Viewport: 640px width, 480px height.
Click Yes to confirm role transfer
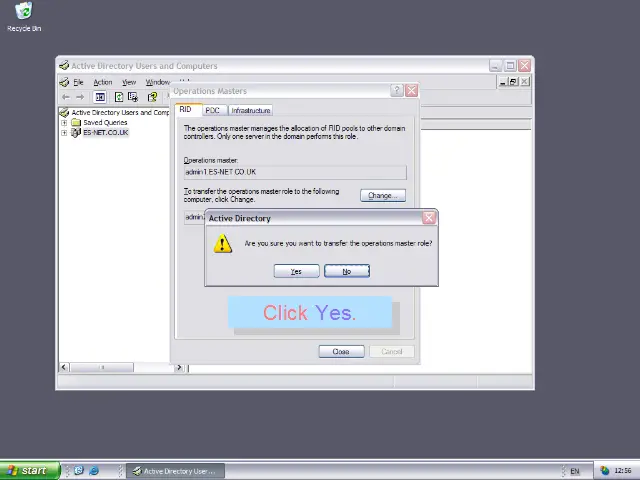pos(296,271)
